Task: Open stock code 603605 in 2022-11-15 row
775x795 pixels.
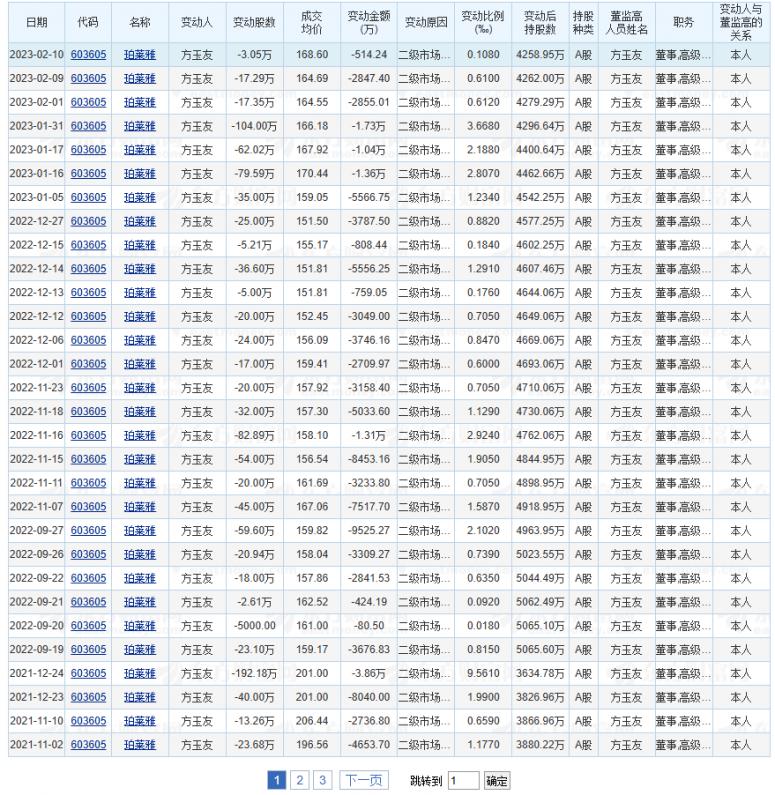Action: [88, 459]
